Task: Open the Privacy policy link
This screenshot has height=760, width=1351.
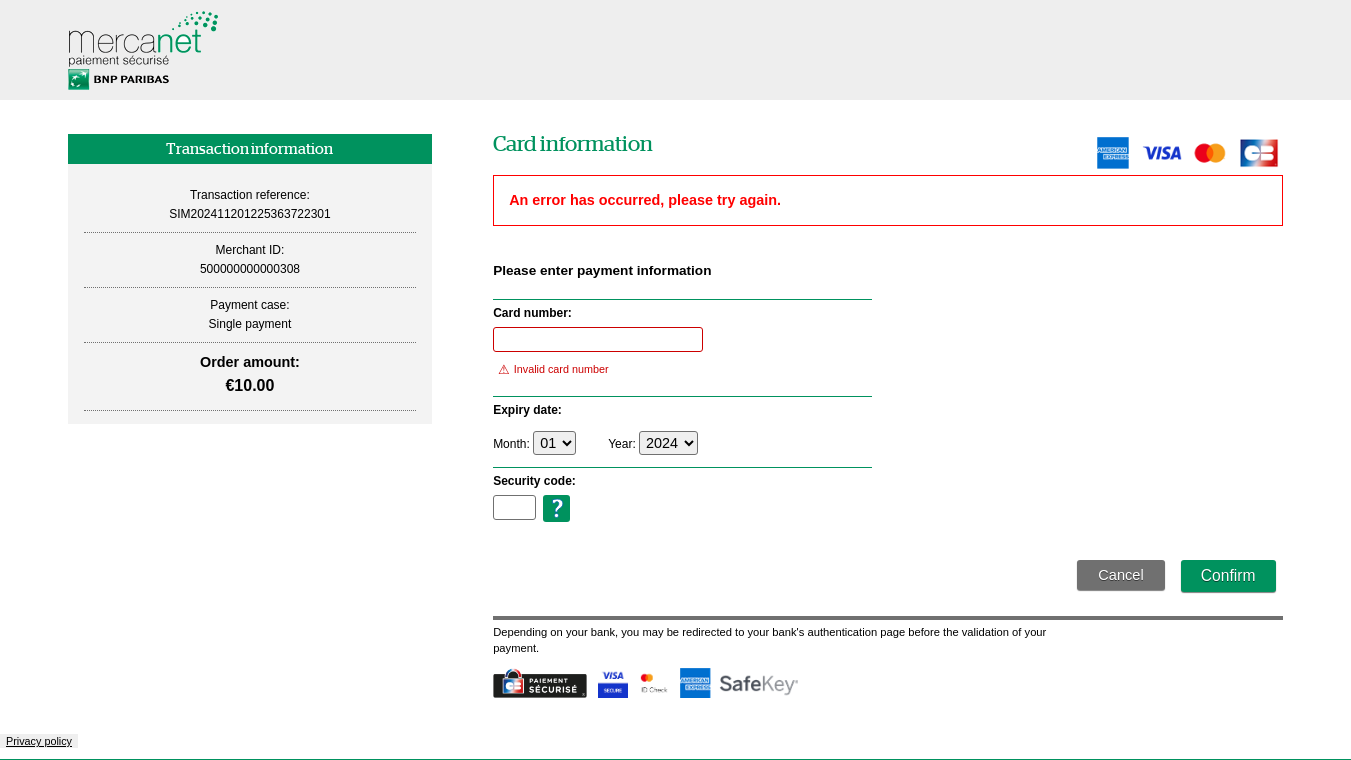Action: pos(39,741)
